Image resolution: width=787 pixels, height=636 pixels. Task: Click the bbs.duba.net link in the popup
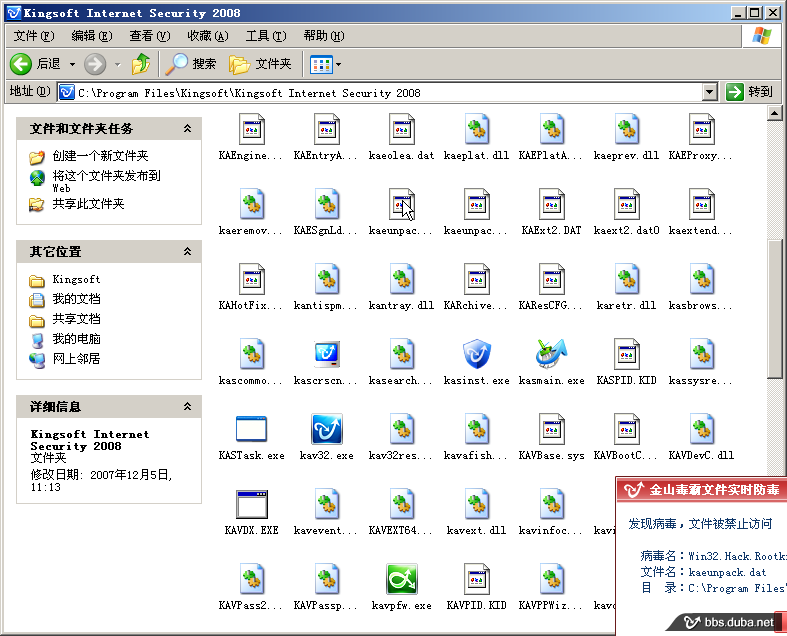(738, 622)
